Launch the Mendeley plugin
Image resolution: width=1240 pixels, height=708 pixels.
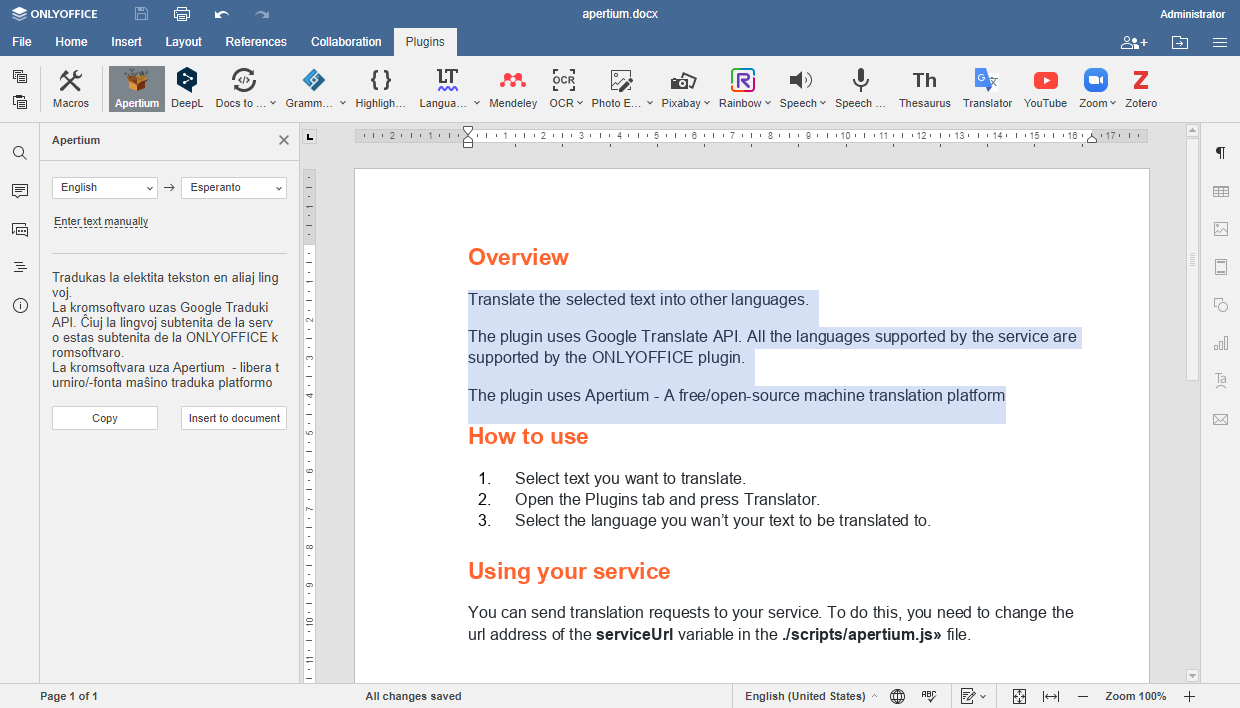513,88
